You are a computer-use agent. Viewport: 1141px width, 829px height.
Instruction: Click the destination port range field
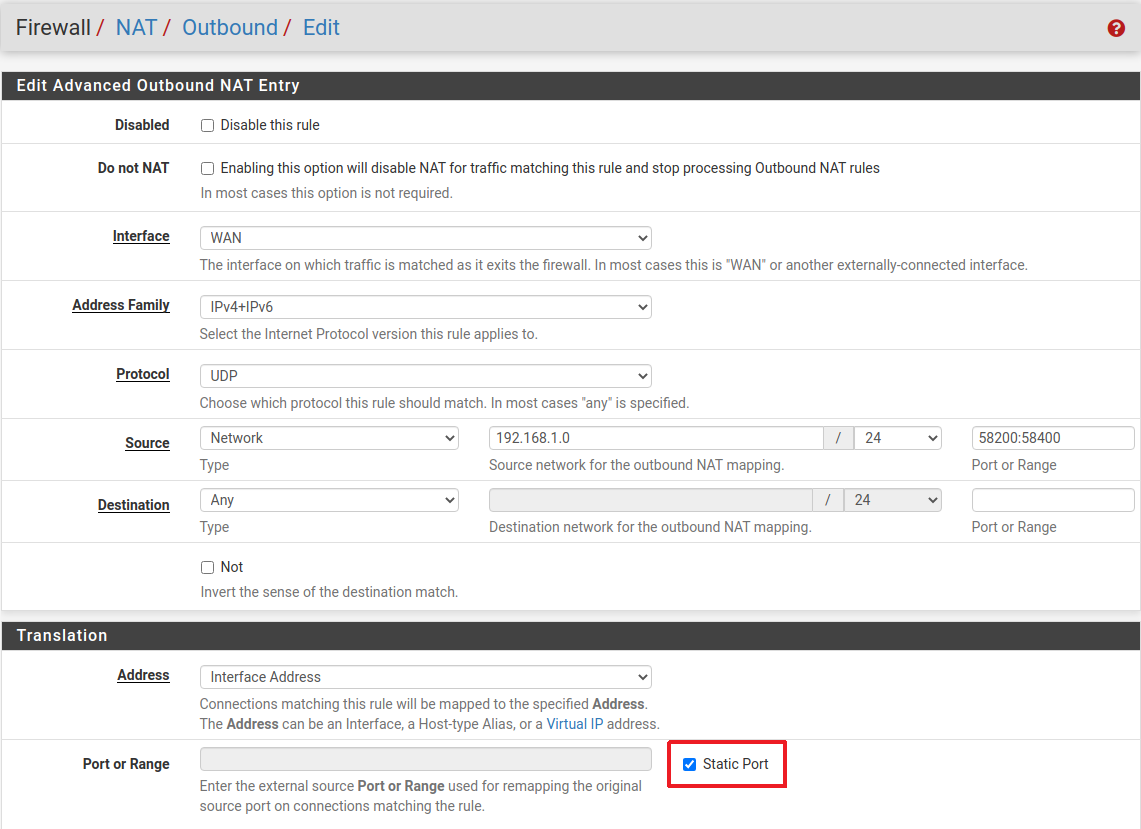[x=1052, y=500]
